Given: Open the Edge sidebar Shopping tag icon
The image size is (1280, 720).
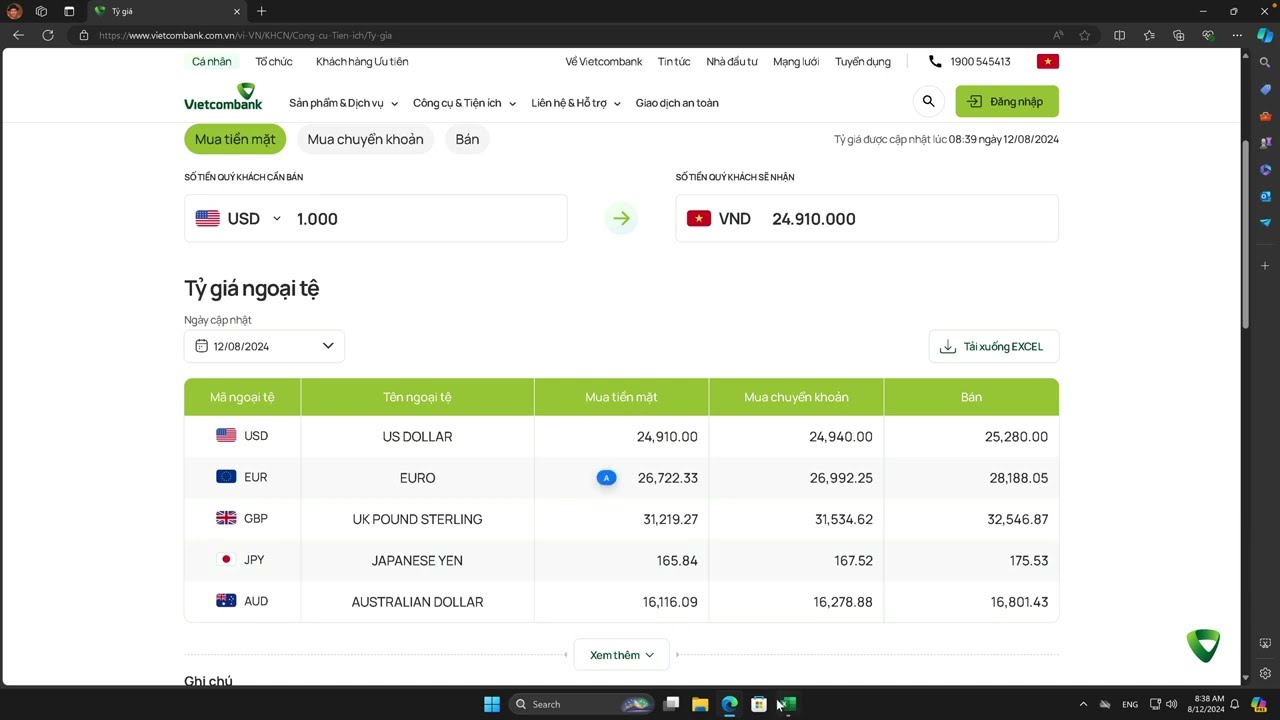Looking at the screenshot, I should pyautogui.click(x=1265, y=89).
